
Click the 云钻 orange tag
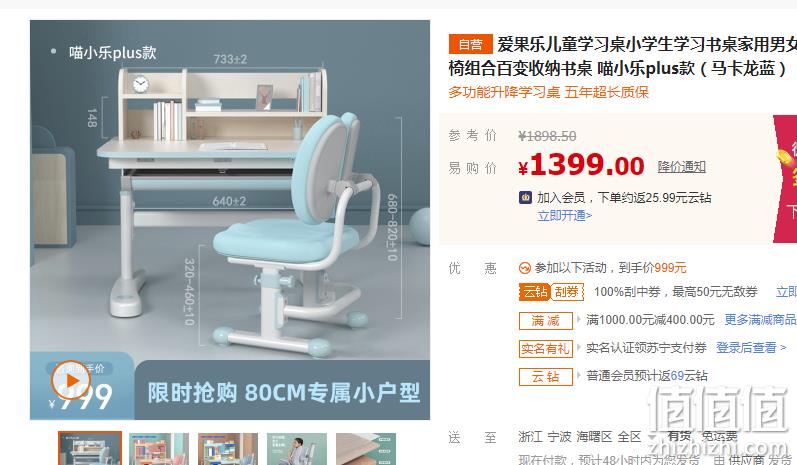click(535, 292)
